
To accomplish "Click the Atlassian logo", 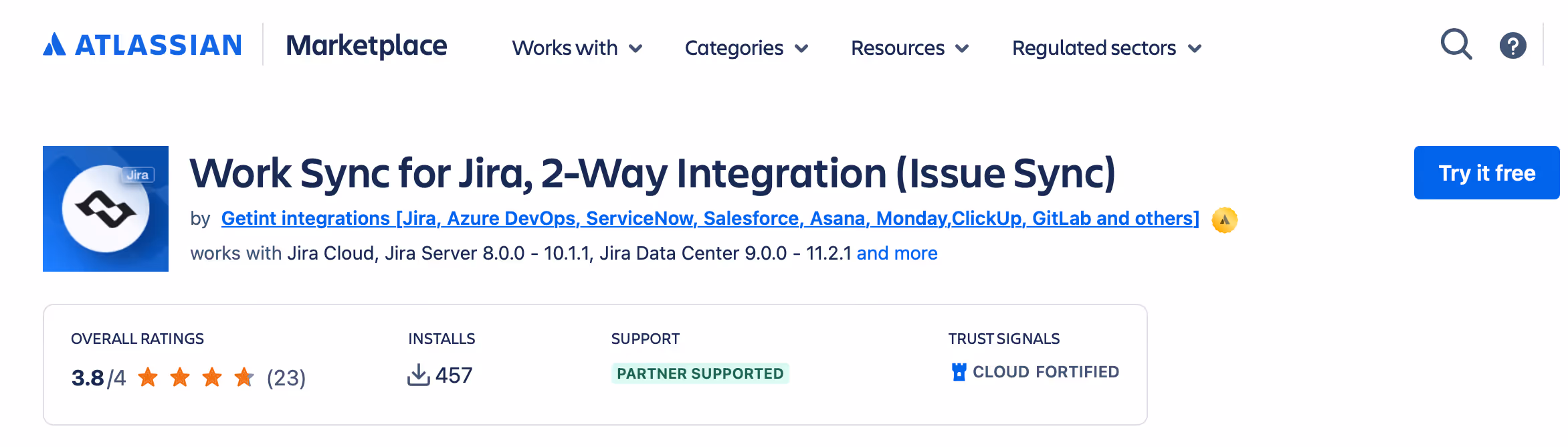I will pos(140,44).
